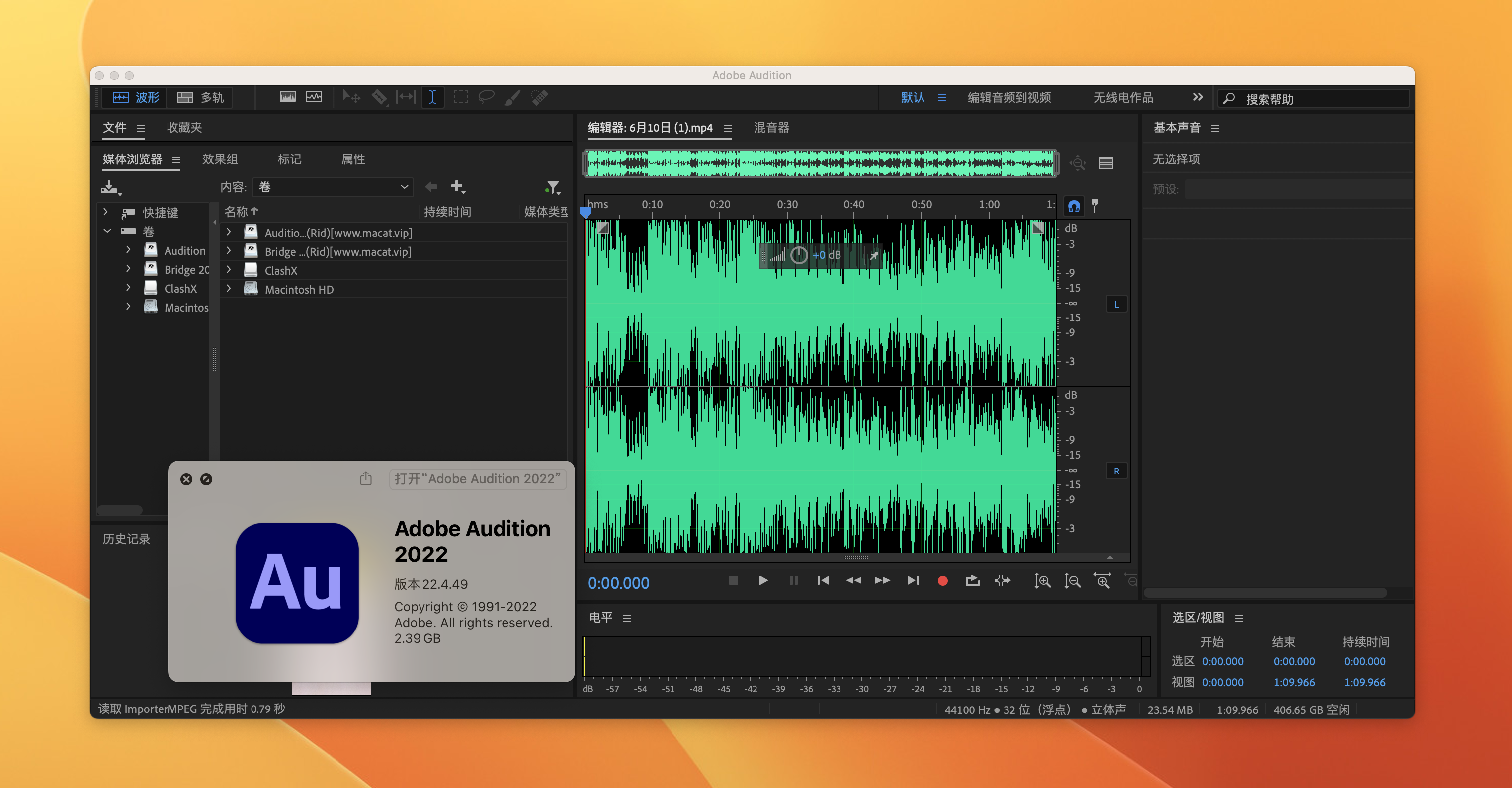Image resolution: width=1512 pixels, height=788 pixels.
Task: Click the Loop Playback icon
Action: pos(972,581)
